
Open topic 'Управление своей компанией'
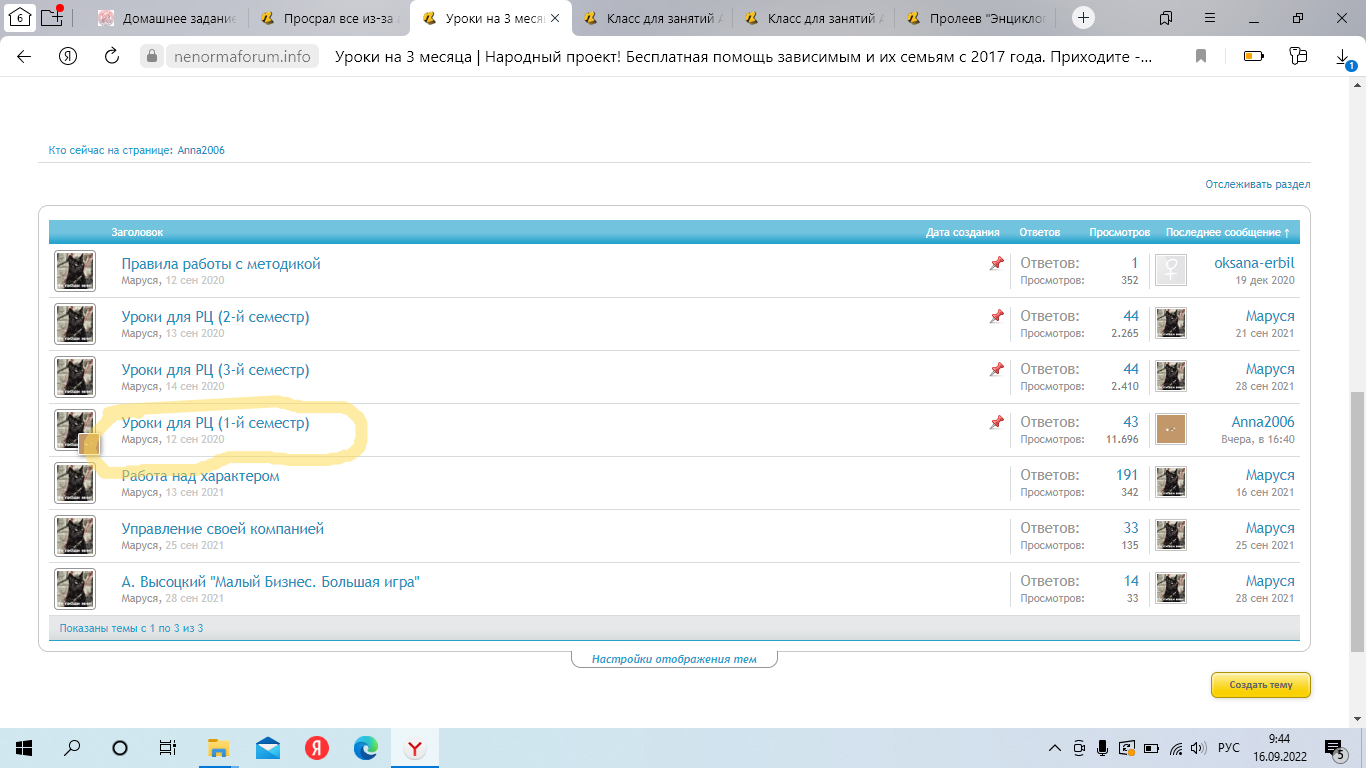tap(223, 529)
